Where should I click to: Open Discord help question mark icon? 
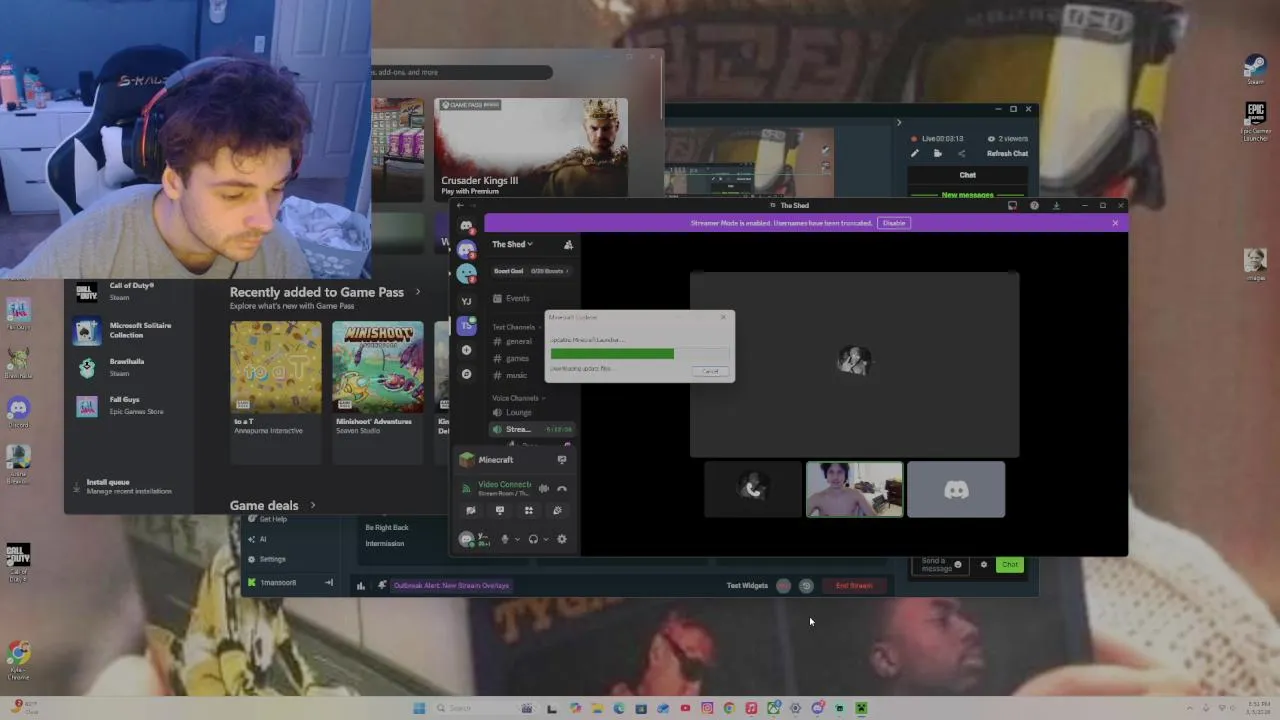(1034, 206)
